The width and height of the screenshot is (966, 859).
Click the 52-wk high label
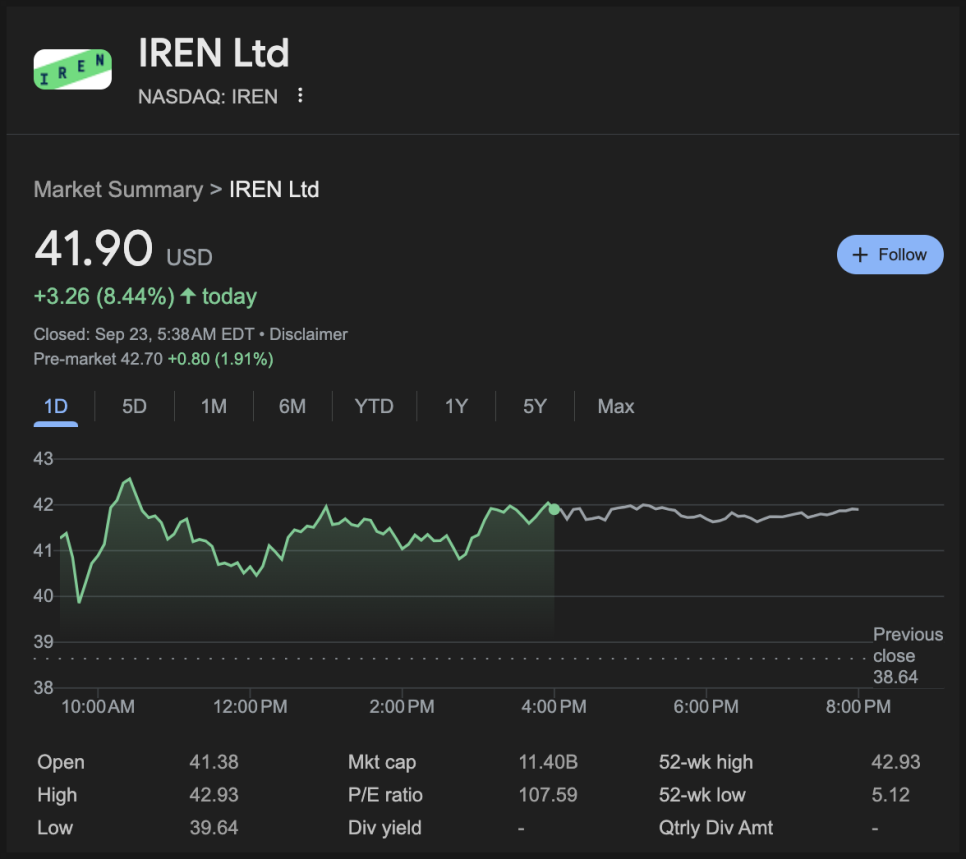(706, 762)
